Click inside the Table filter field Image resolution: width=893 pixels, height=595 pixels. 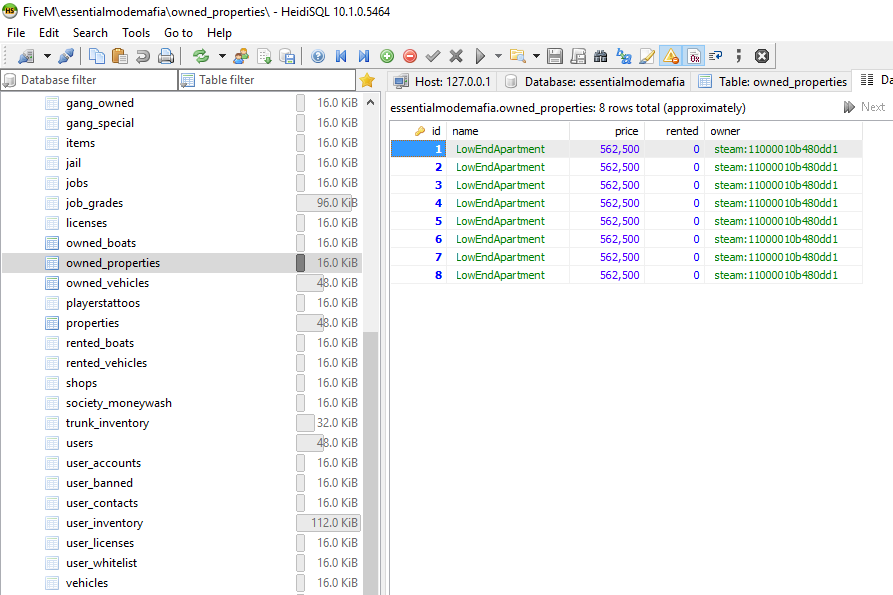[267, 80]
